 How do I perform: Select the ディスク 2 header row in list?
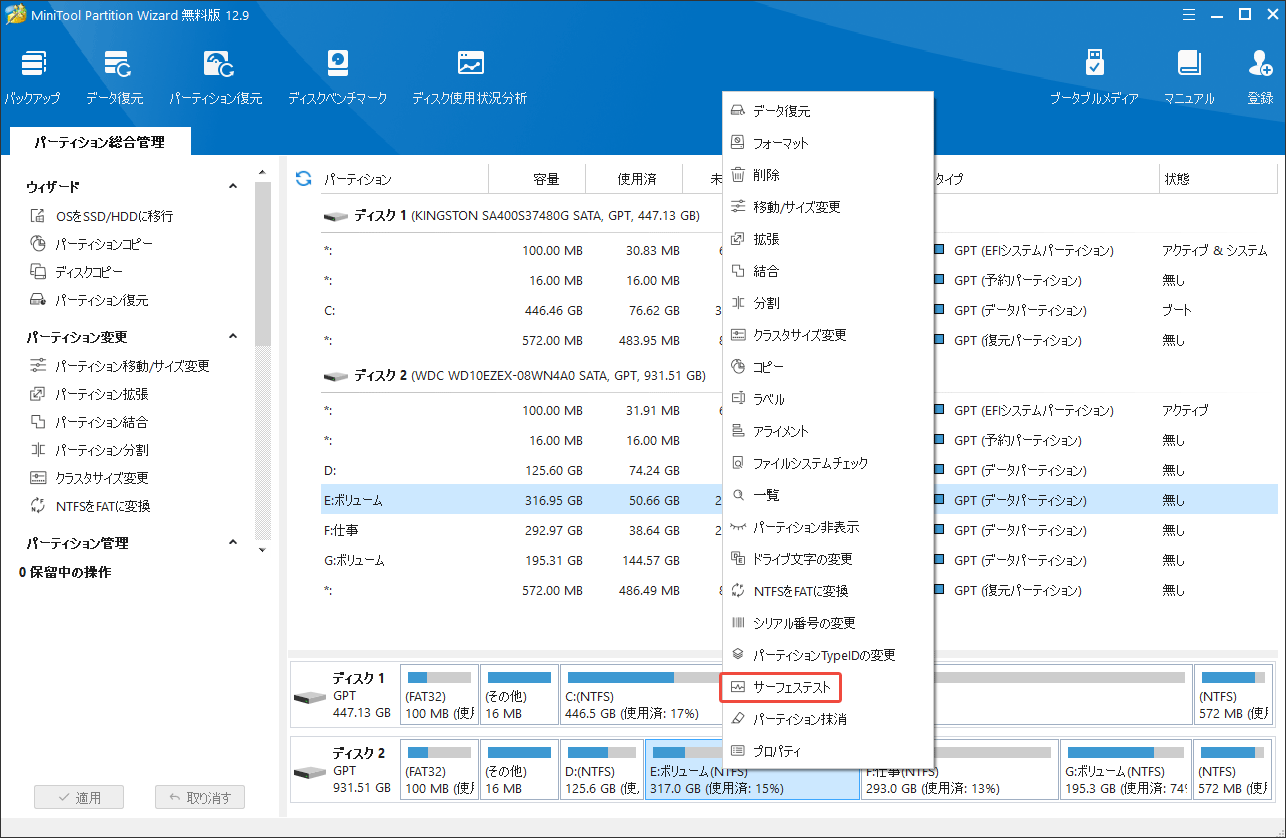coord(520,376)
